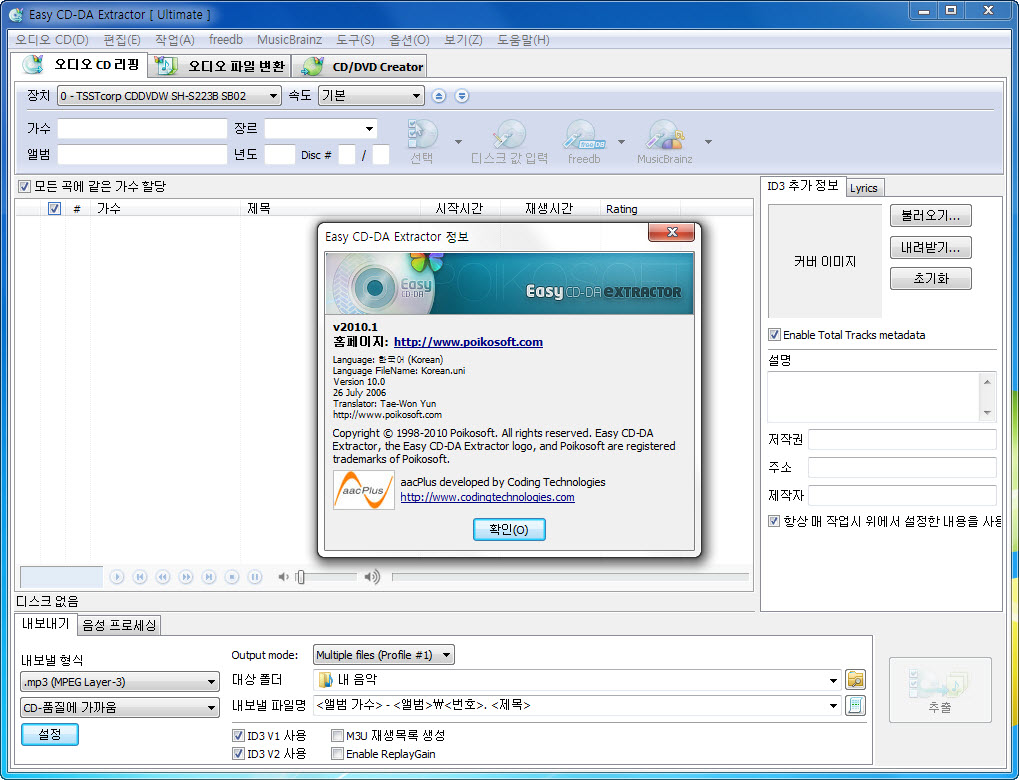Click the filename format editor icon

856,705
